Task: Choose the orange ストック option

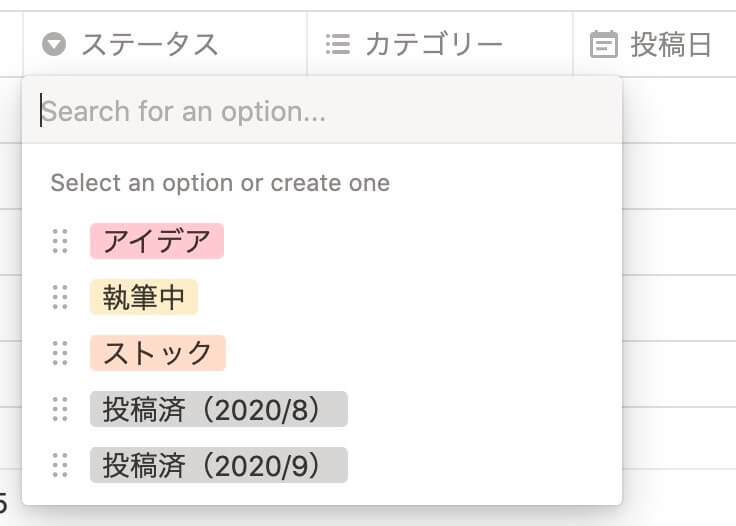Action: click(158, 353)
